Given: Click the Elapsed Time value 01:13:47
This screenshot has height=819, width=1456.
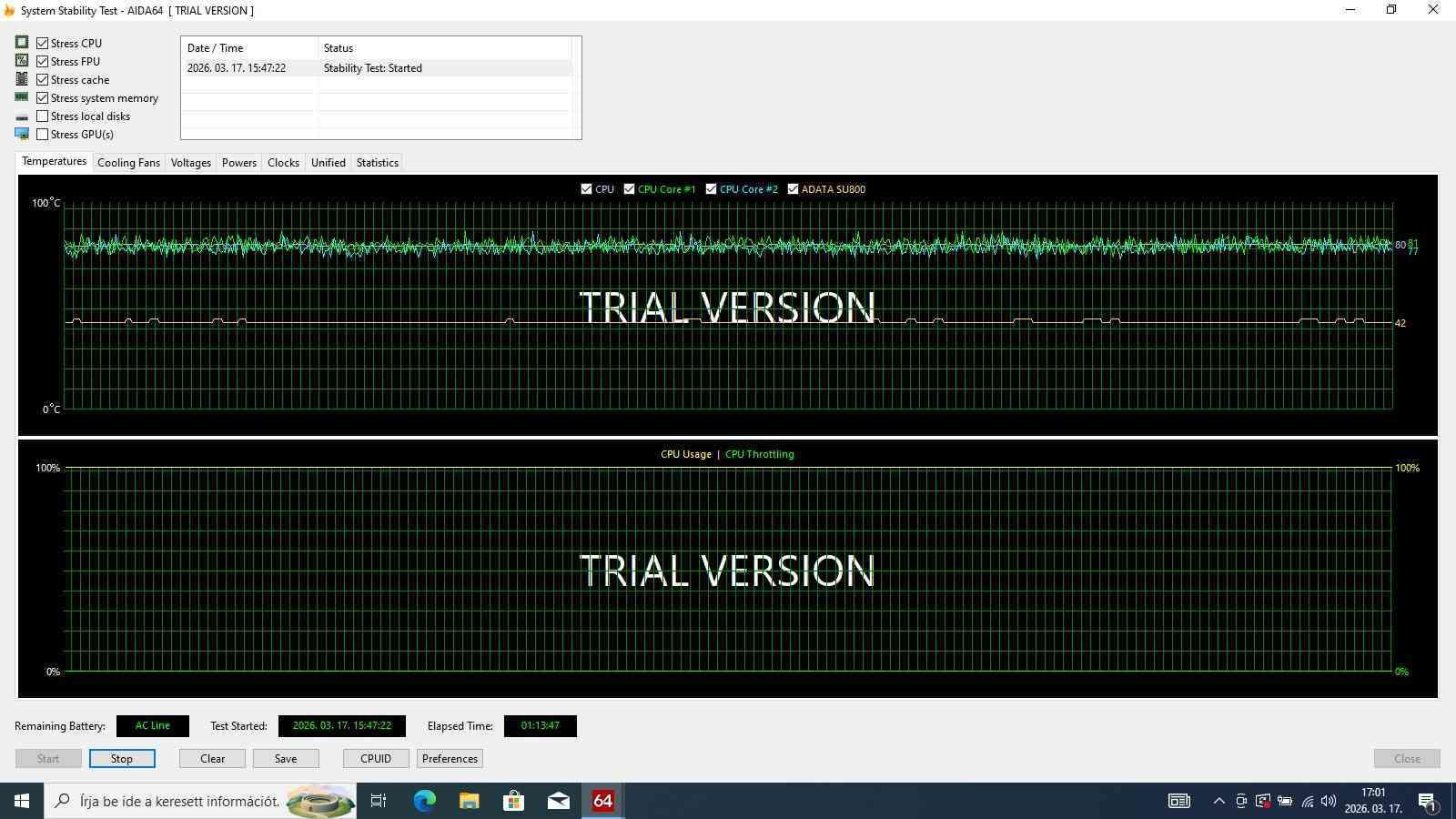Looking at the screenshot, I should point(541,725).
